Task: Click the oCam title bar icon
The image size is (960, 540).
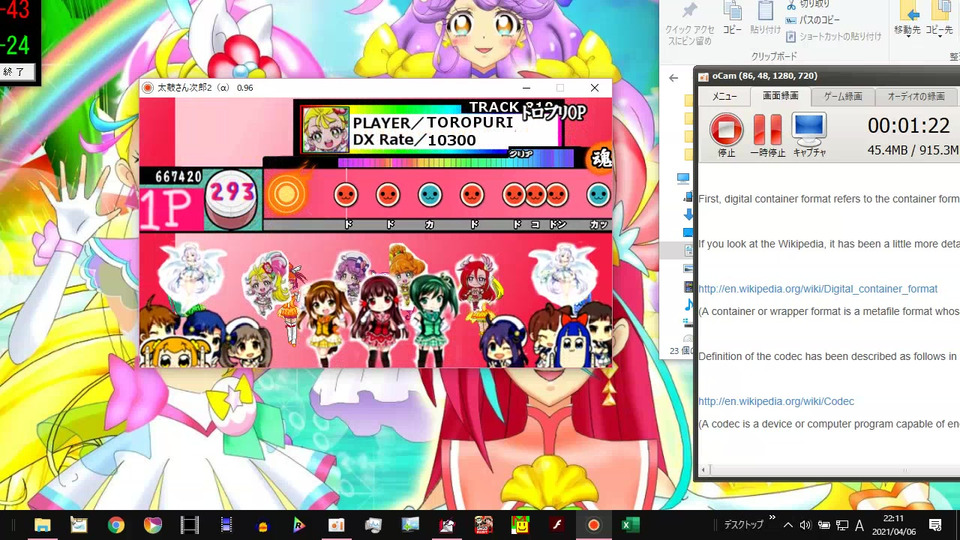Action: click(703, 77)
